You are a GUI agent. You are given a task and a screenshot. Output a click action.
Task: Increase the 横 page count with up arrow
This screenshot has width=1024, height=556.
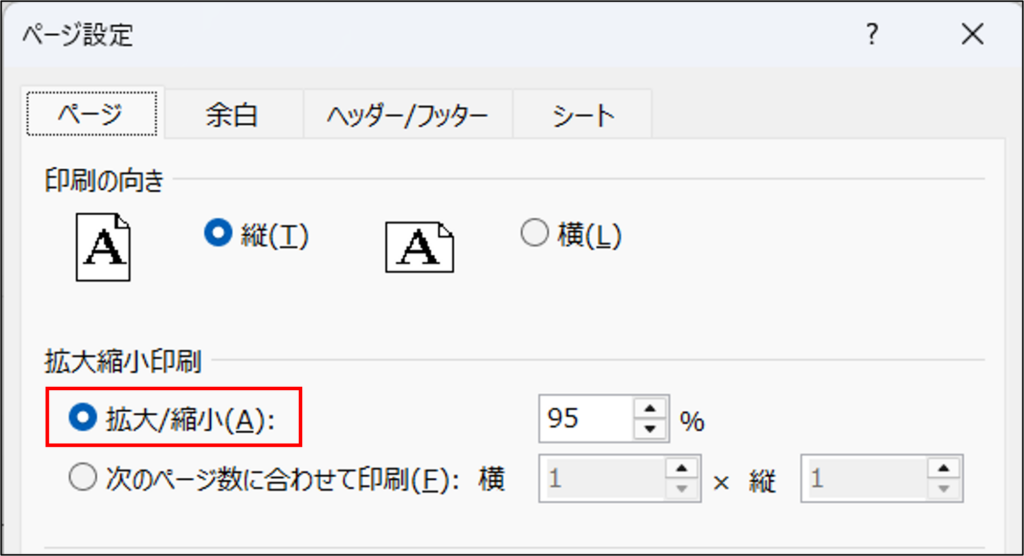point(682,468)
